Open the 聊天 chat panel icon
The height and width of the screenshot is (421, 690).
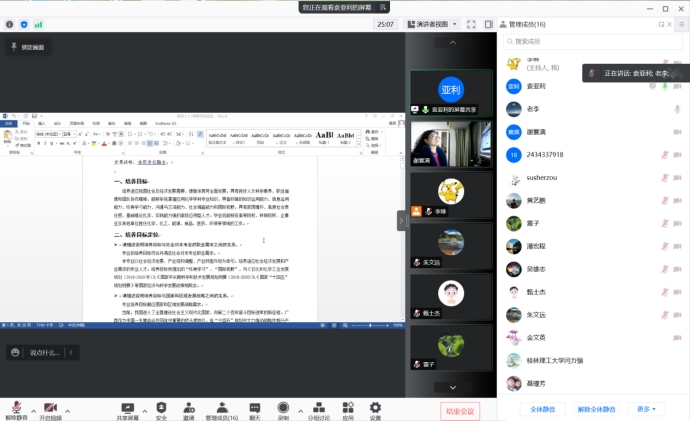254,407
